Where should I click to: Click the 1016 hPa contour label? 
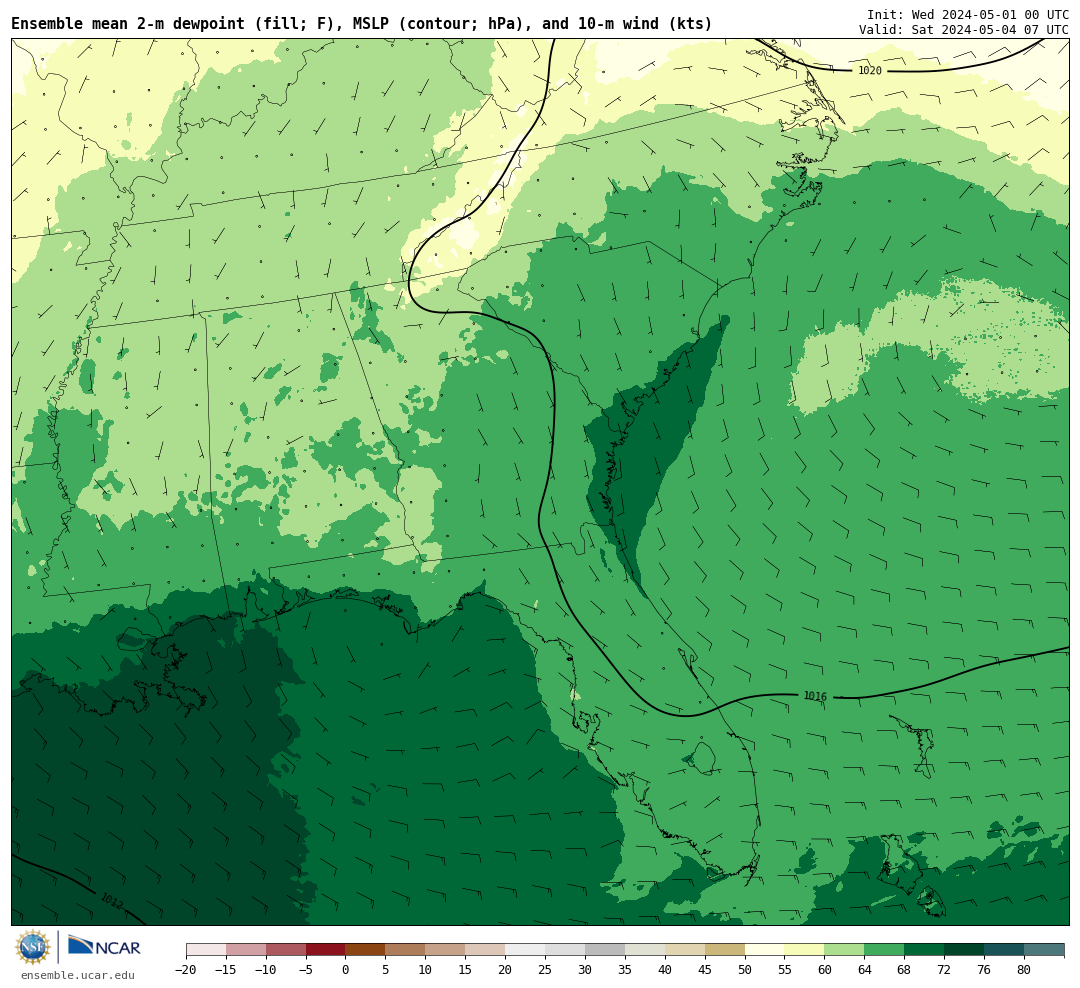[x=816, y=697]
